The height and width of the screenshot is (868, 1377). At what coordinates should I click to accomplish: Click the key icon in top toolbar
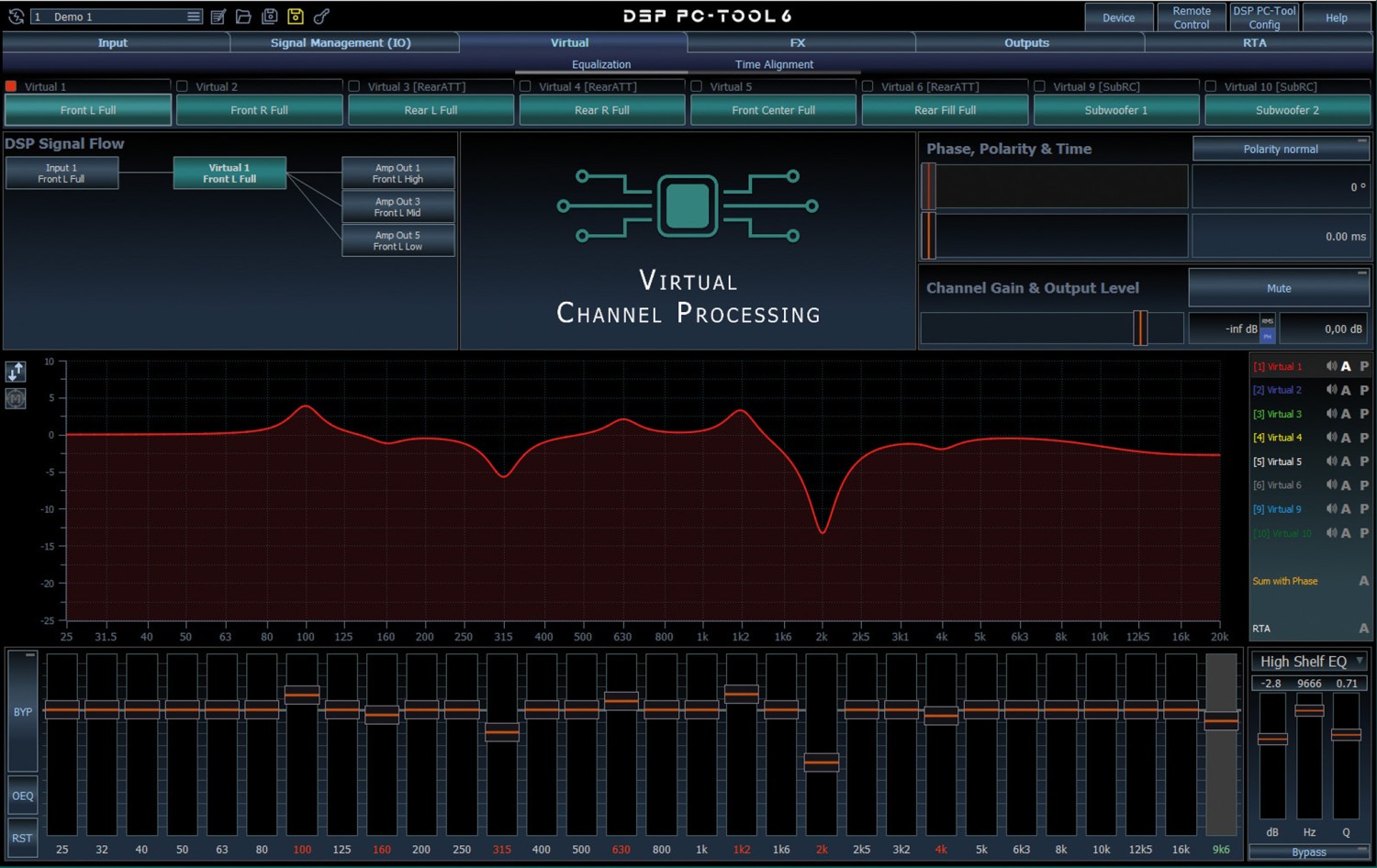tap(321, 17)
